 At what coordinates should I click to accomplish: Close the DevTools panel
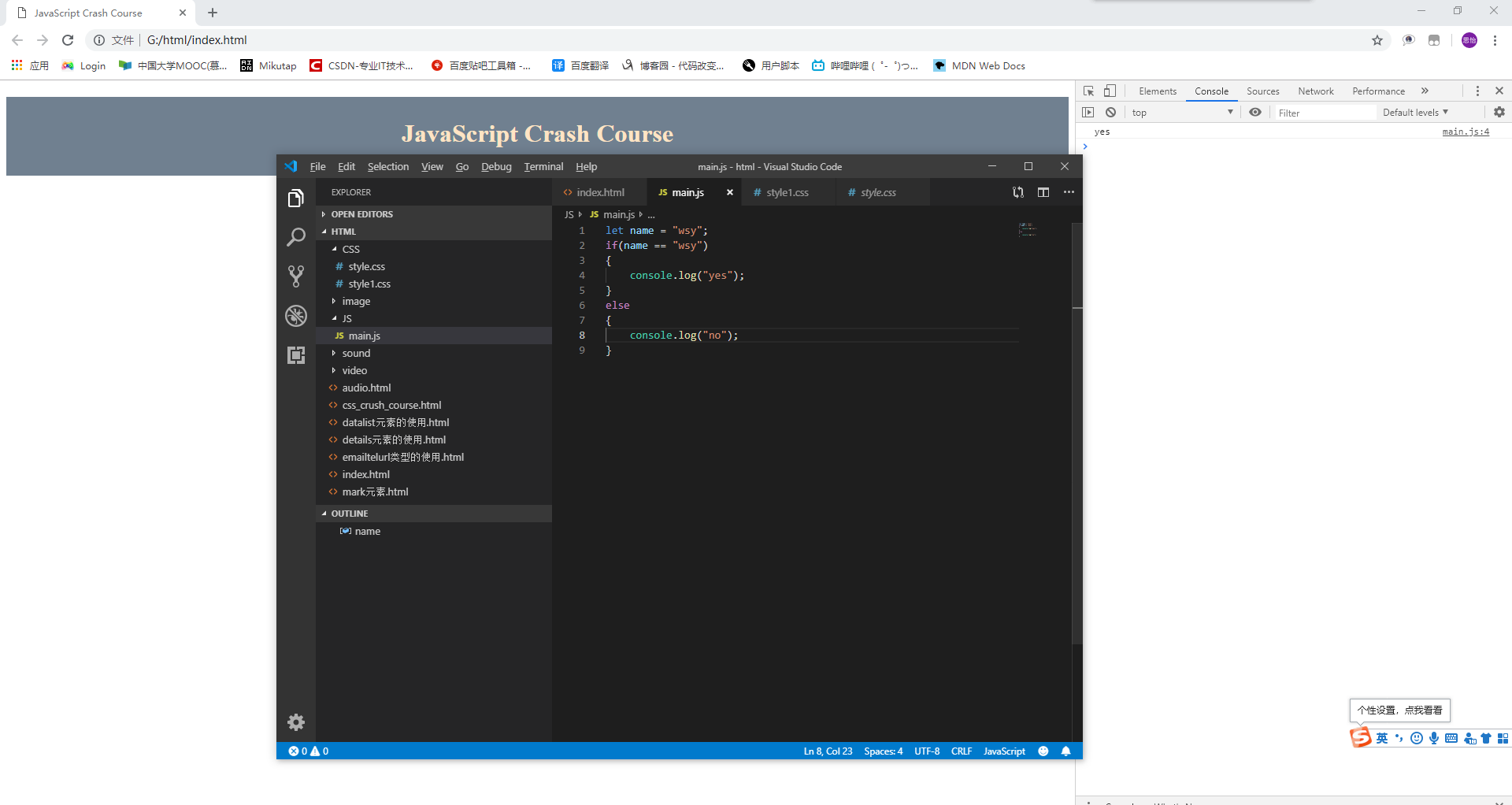click(1499, 91)
